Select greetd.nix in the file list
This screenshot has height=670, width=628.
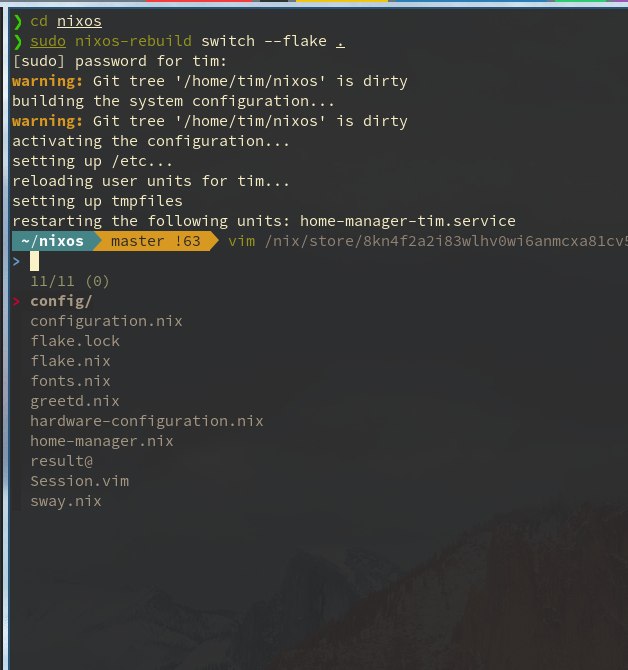tap(75, 401)
